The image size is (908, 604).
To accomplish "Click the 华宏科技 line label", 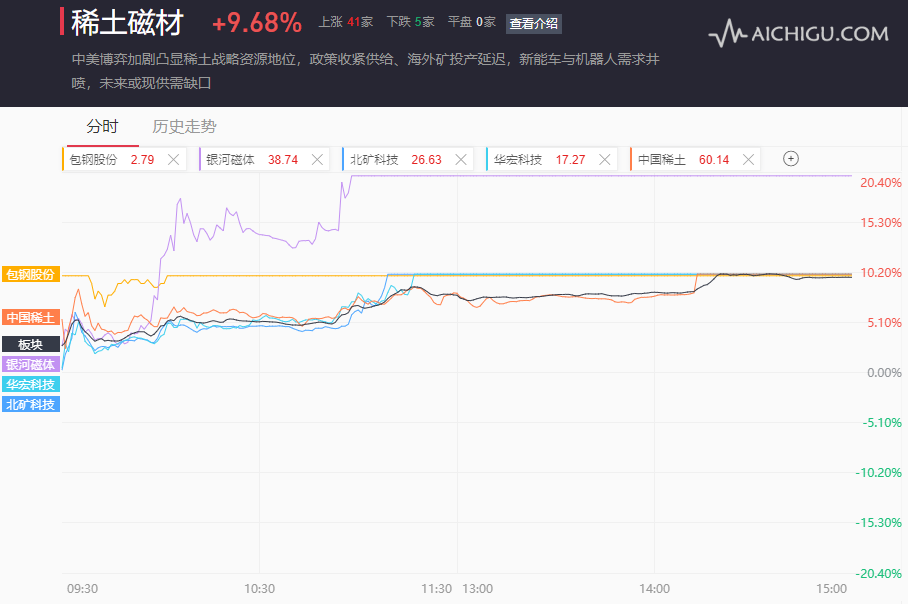I will click(30, 384).
